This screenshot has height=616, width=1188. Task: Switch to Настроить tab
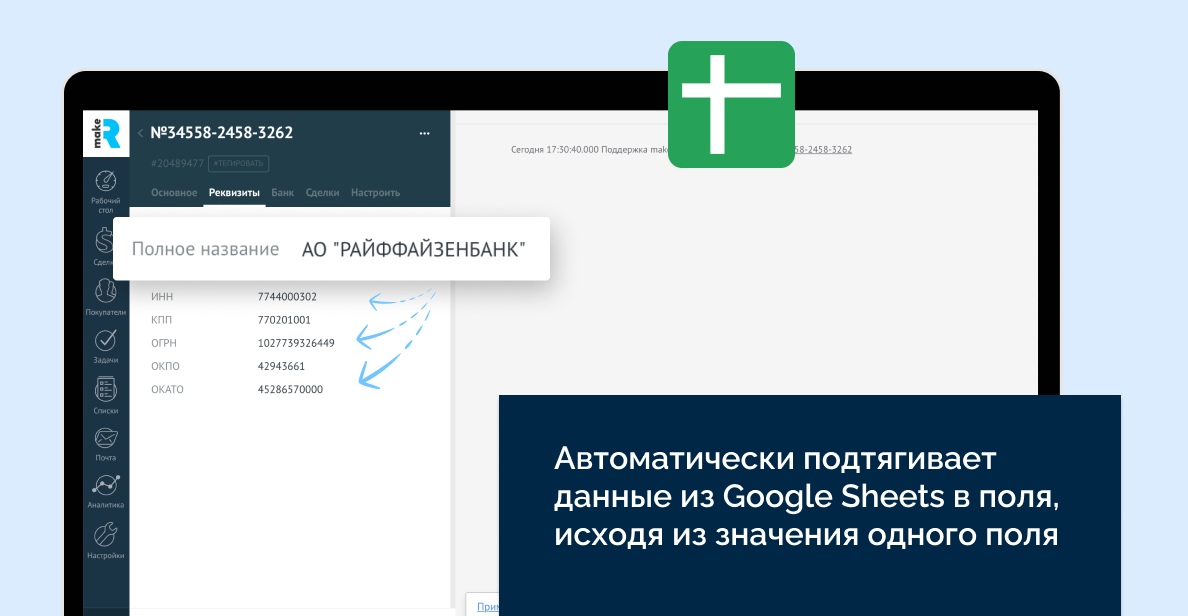tap(375, 192)
